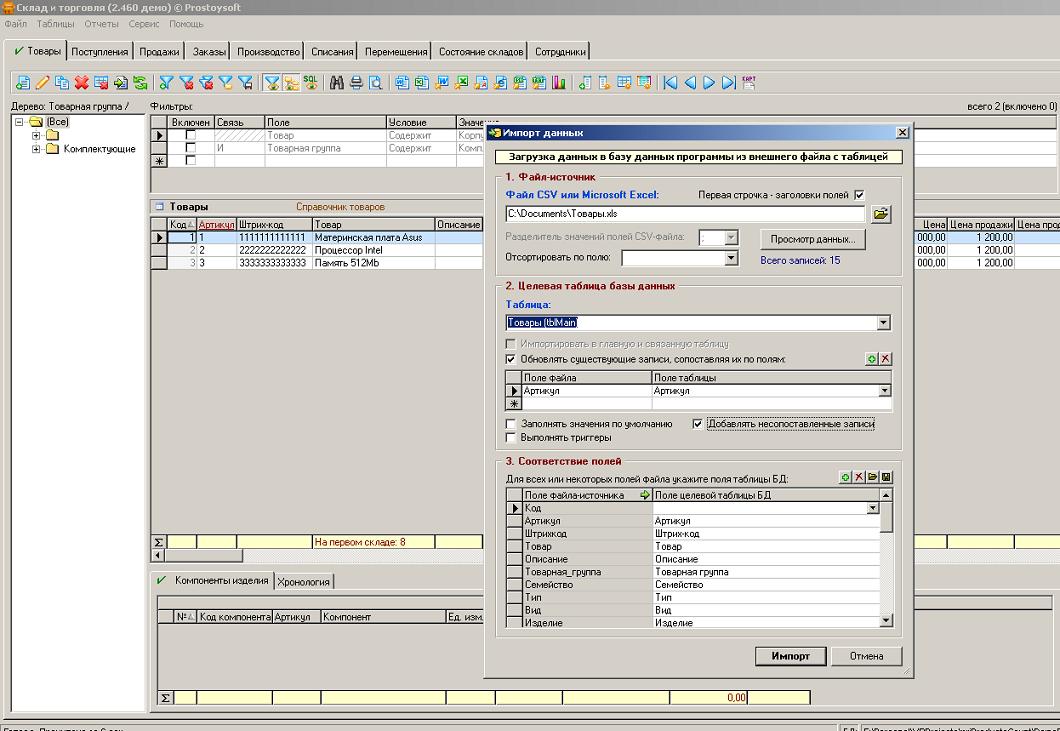This screenshot has width=1060, height=731.
Task: Click the 'Импорт' button
Action: (x=790, y=656)
